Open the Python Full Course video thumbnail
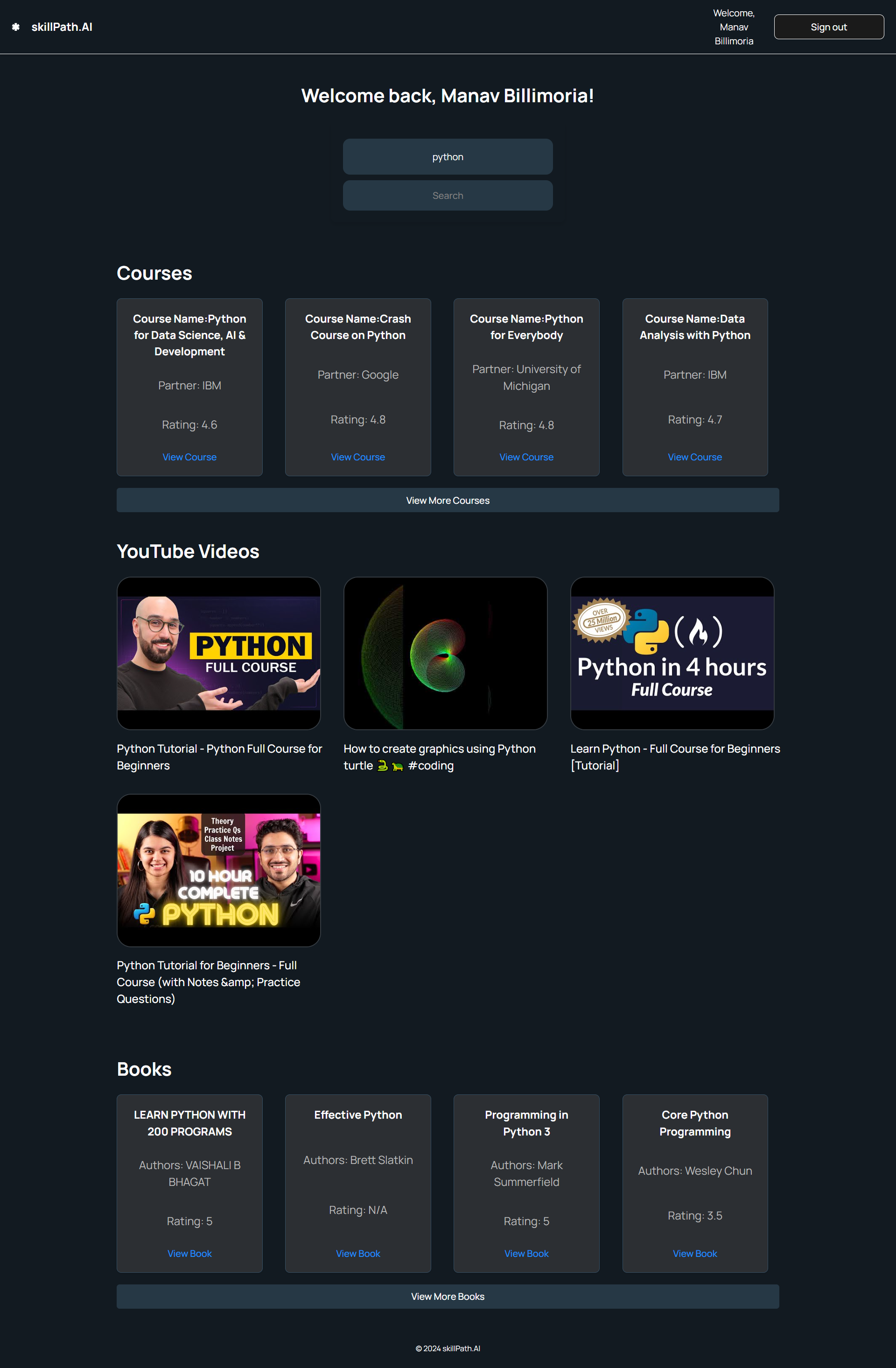The width and height of the screenshot is (896, 1368). point(218,653)
